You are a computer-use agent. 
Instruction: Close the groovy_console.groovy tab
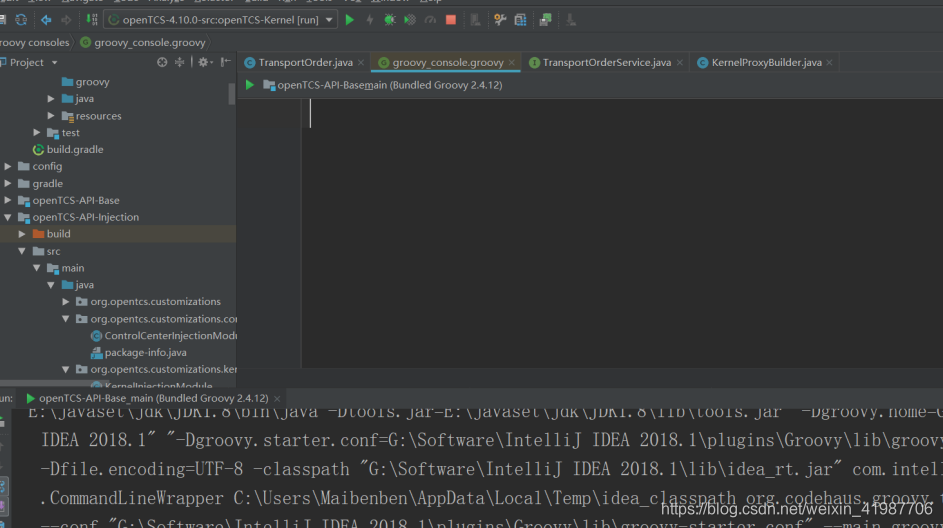pos(512,63)
